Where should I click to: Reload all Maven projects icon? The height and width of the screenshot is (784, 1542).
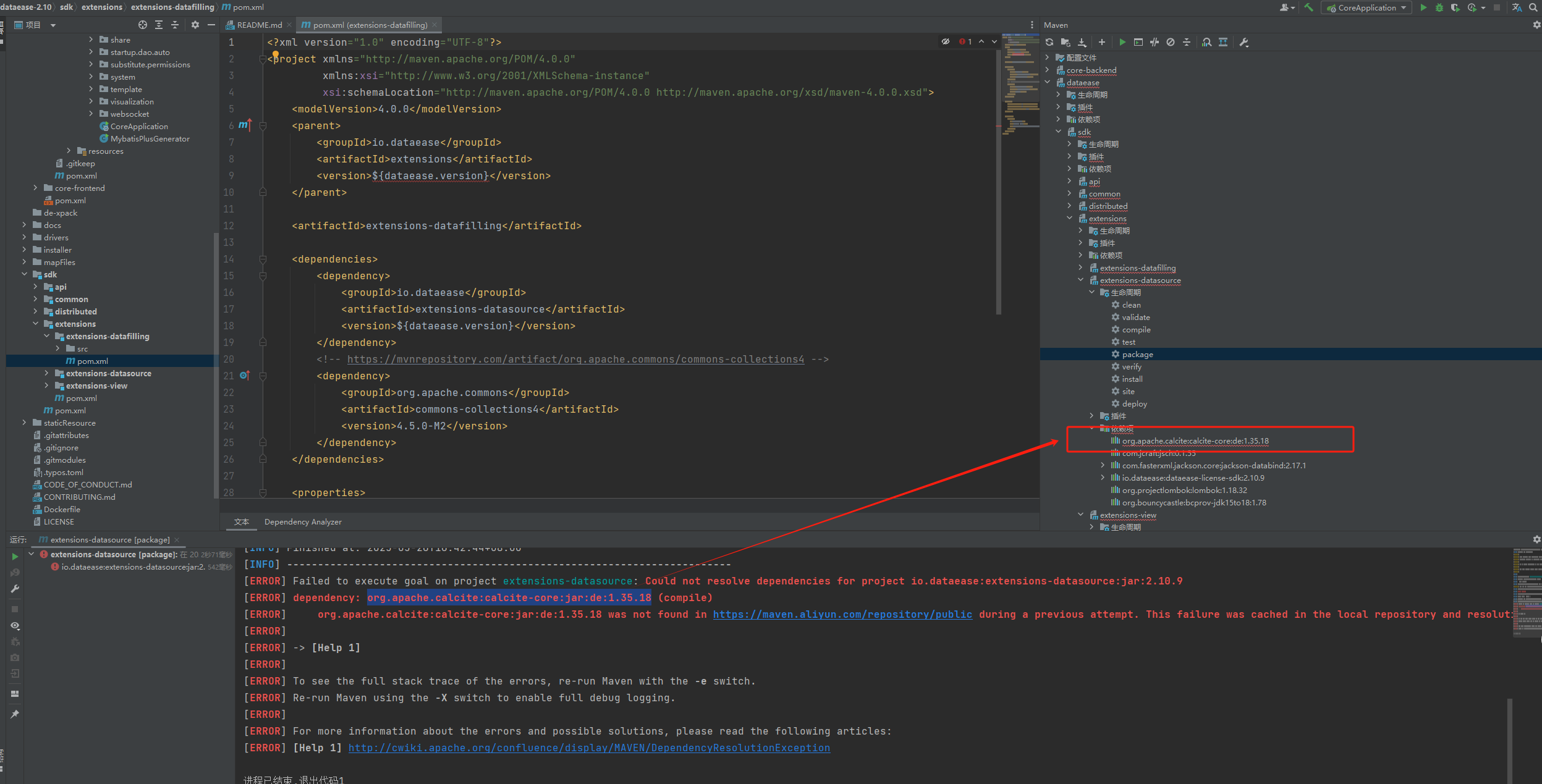1049,42
